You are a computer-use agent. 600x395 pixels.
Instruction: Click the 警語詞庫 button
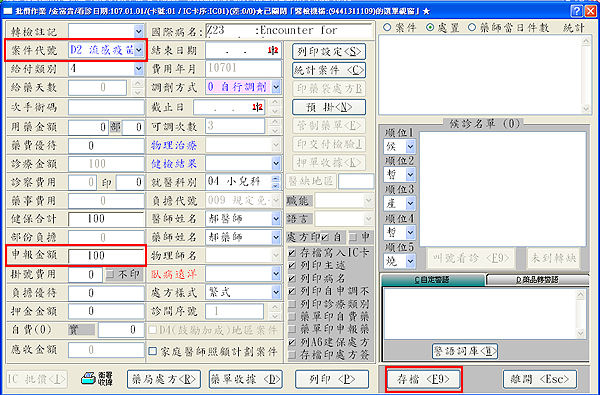[465, 351]
